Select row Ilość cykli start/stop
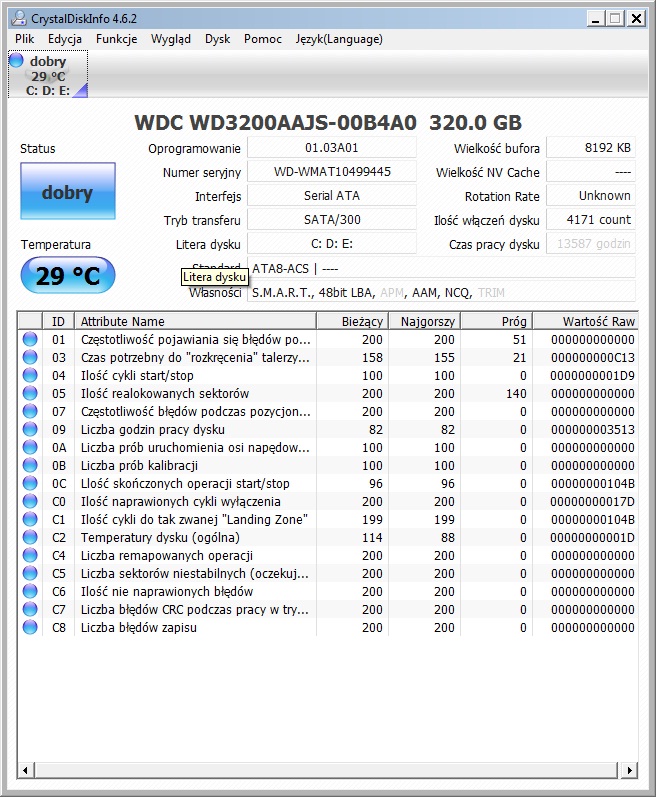Viewport: 656px width, 797px height. point(328,375)
